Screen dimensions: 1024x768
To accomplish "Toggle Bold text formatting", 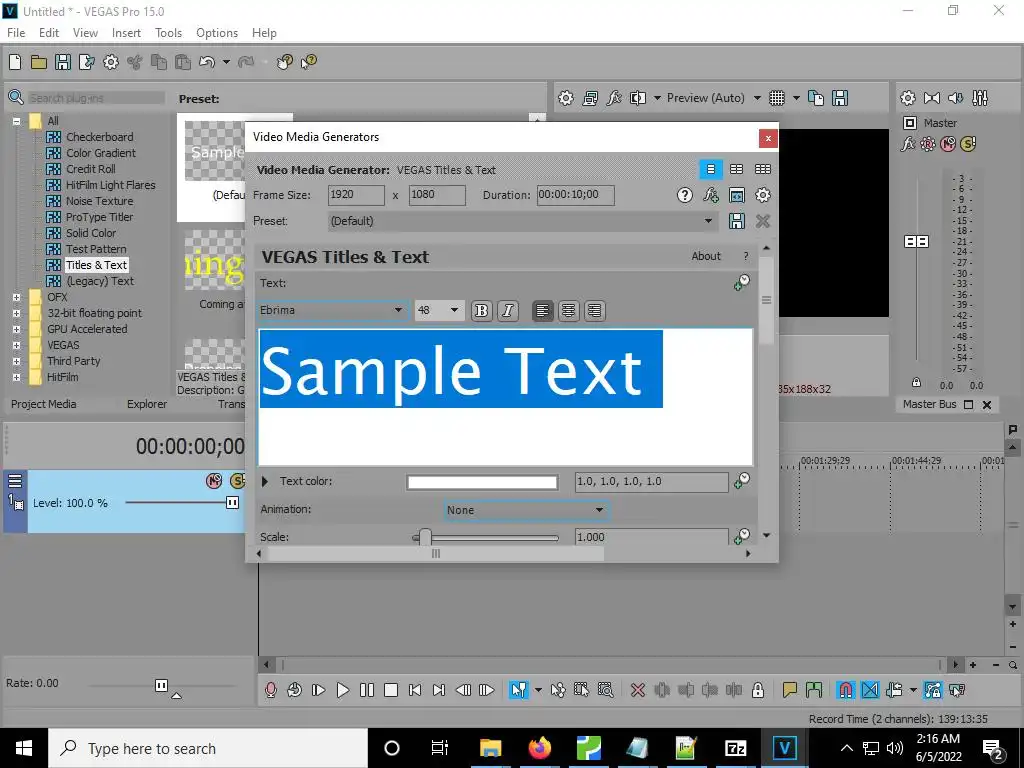I will pos(481,311).
